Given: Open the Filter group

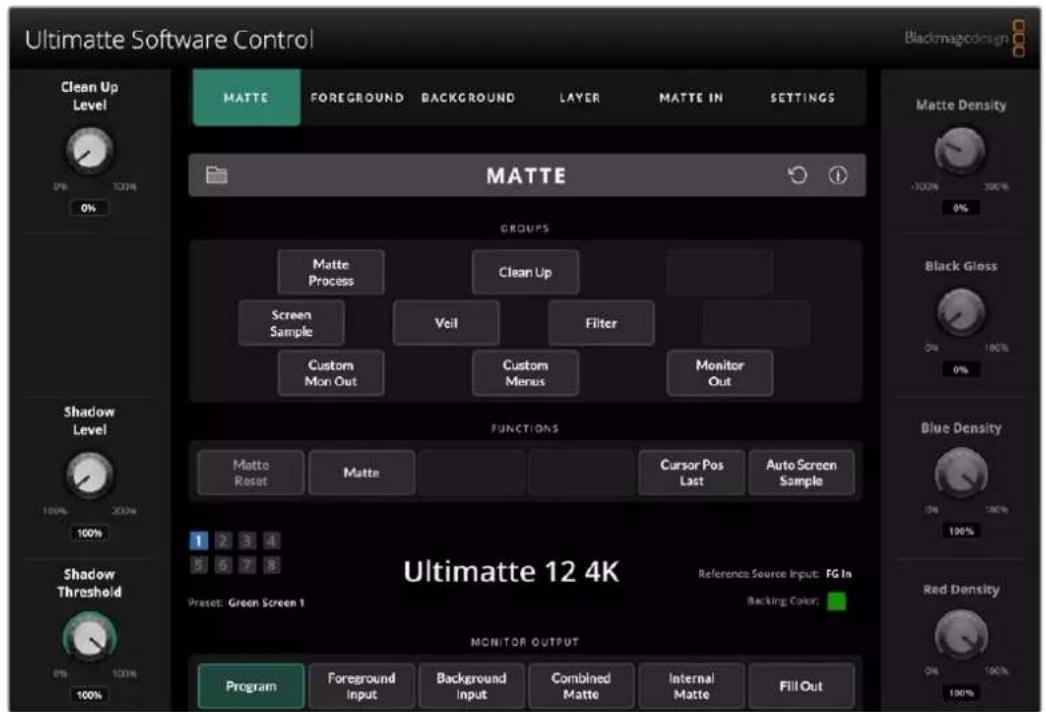Looking at the screenshot, I should point(601,323).
